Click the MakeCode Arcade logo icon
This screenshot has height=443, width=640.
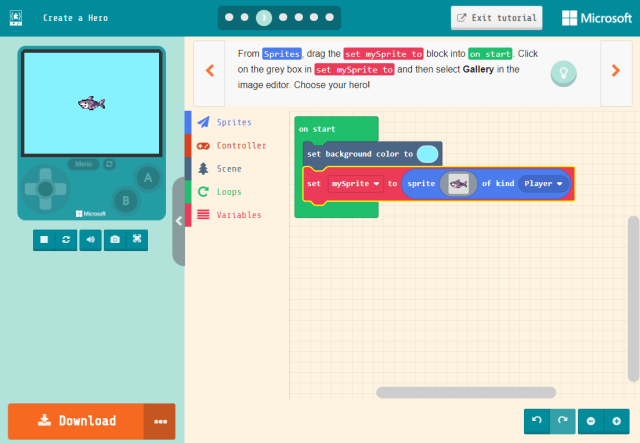pyautogui.click(x=16, y=18)
